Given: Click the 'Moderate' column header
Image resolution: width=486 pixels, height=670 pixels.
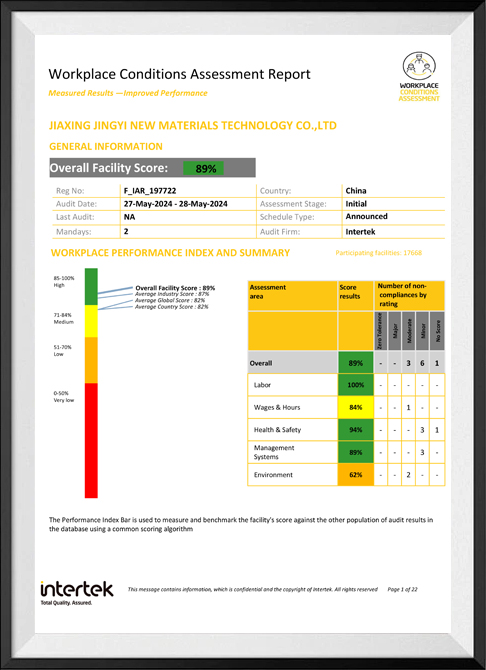Looking at the screenshot, I should [x=408, y=331].
